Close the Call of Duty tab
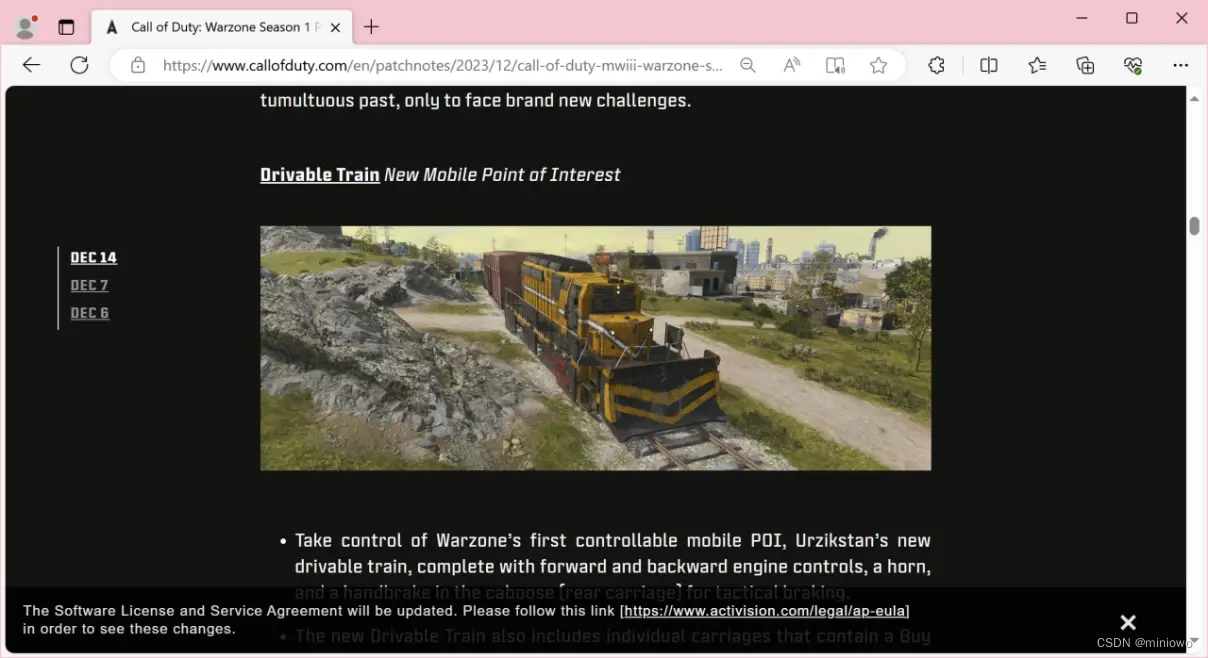Screen dimensions: 1208x658 336,27
